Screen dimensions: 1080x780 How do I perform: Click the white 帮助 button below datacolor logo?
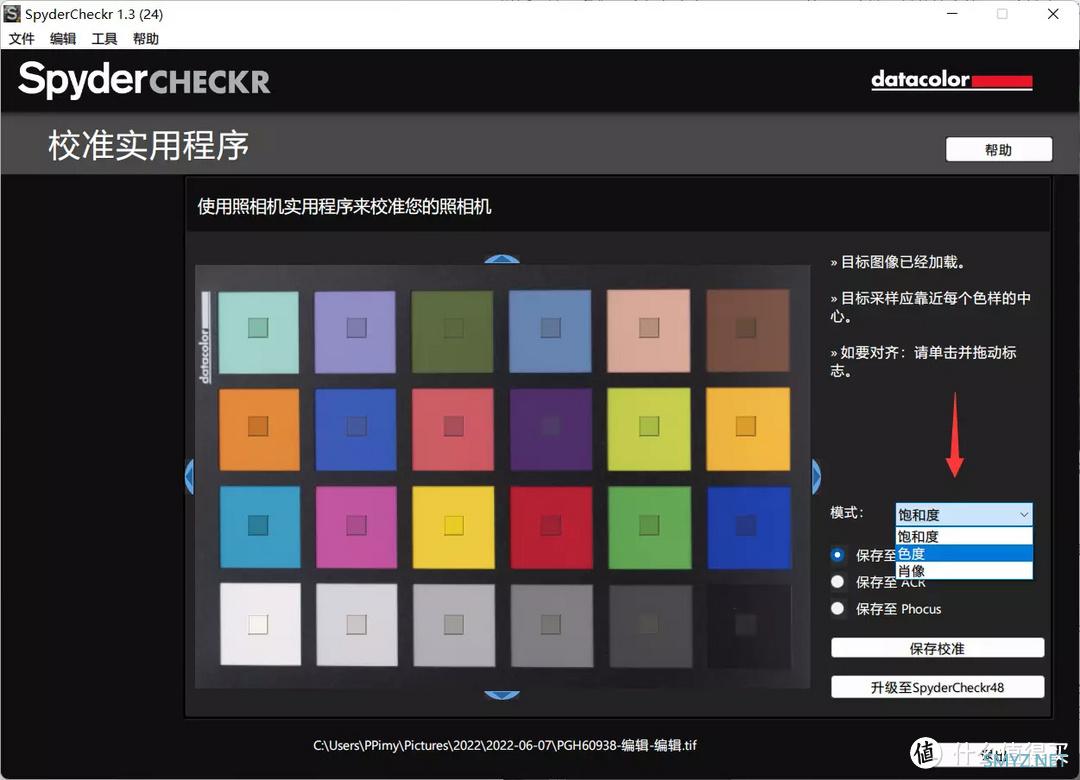point(998,150)
